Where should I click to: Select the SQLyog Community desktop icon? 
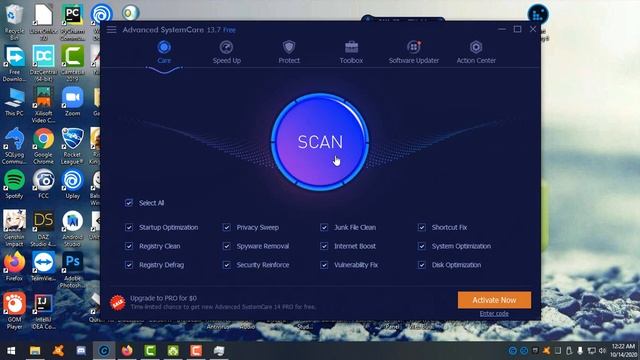[14, 146]
